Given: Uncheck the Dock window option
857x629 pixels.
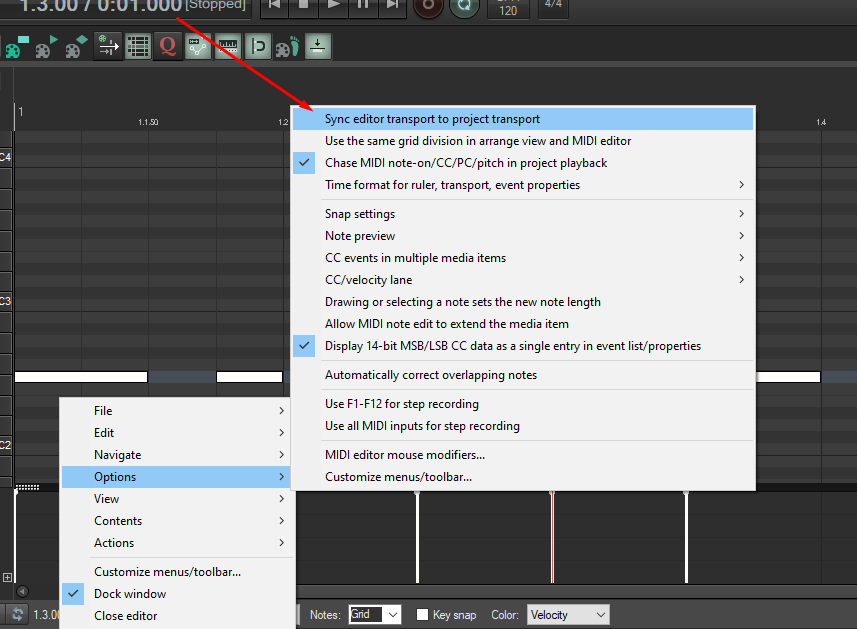Looking at the screenshot, I should pyautogui.click(x=178, y=593).
